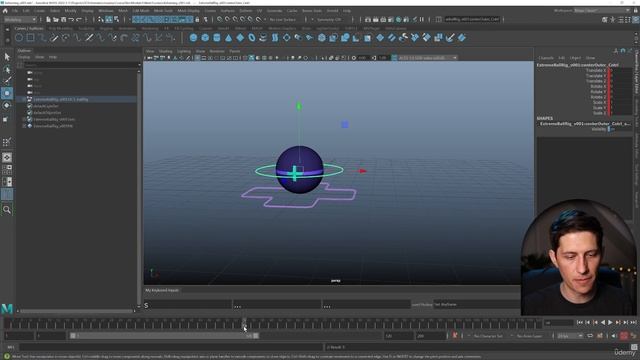Toggle snap to points

(x=236, y=19)
